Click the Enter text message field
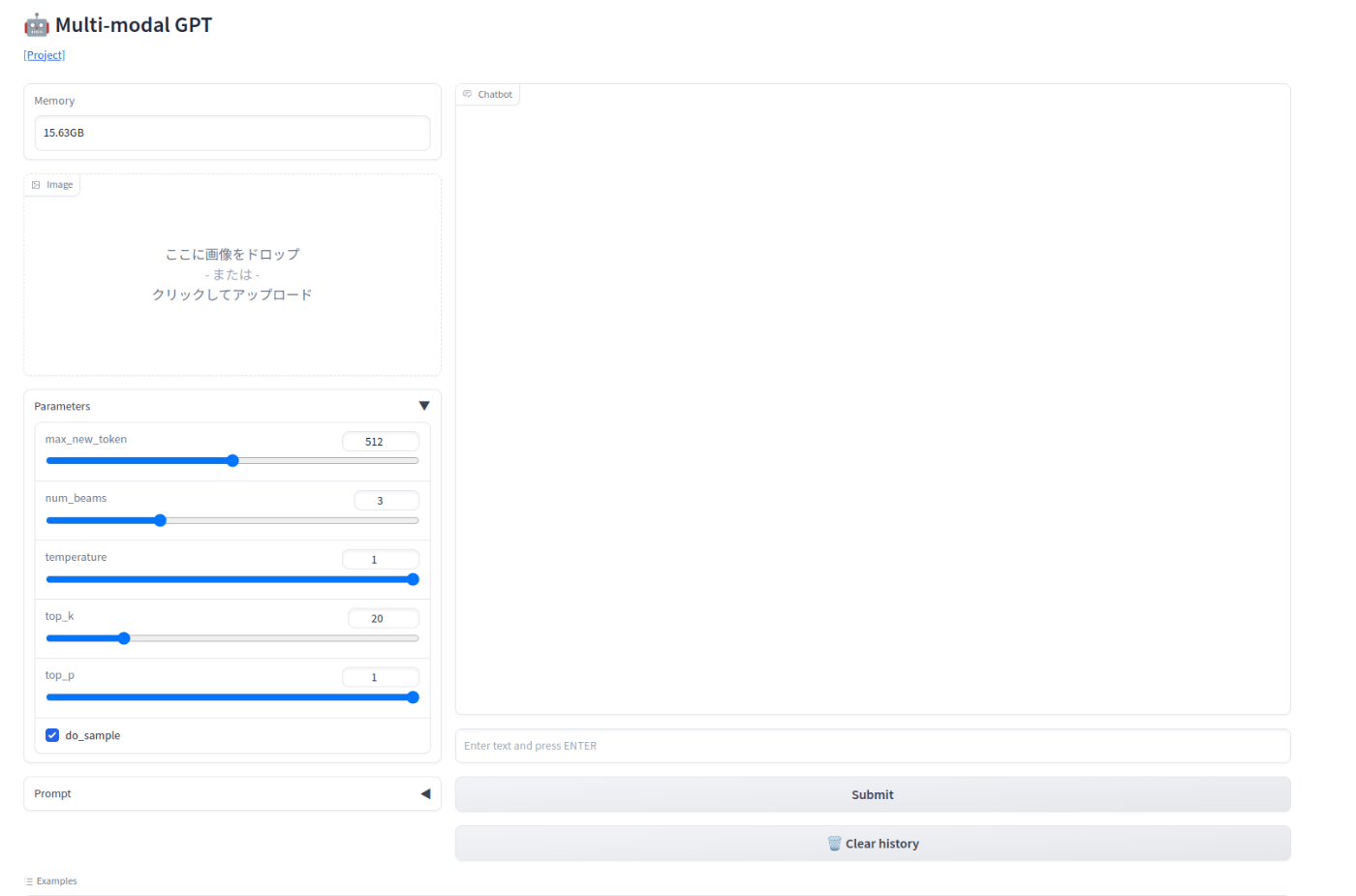This screenshot has width=1356, height=896. (x=873, y=746)
